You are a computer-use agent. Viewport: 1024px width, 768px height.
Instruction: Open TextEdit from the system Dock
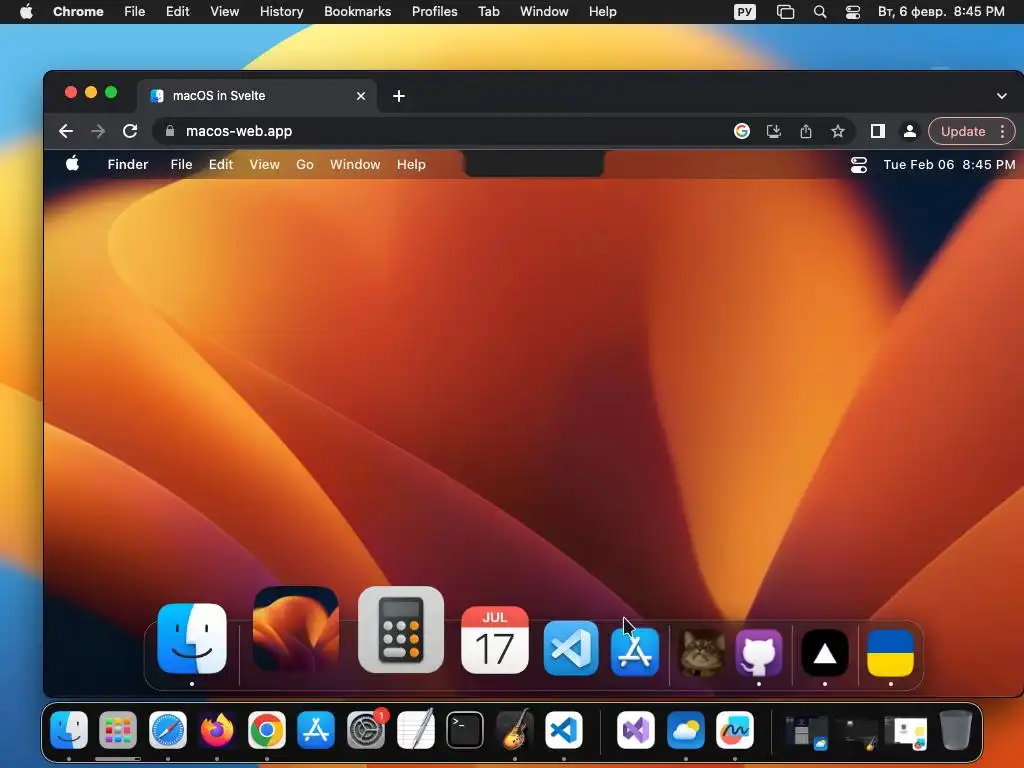click(x=416, y=729)
